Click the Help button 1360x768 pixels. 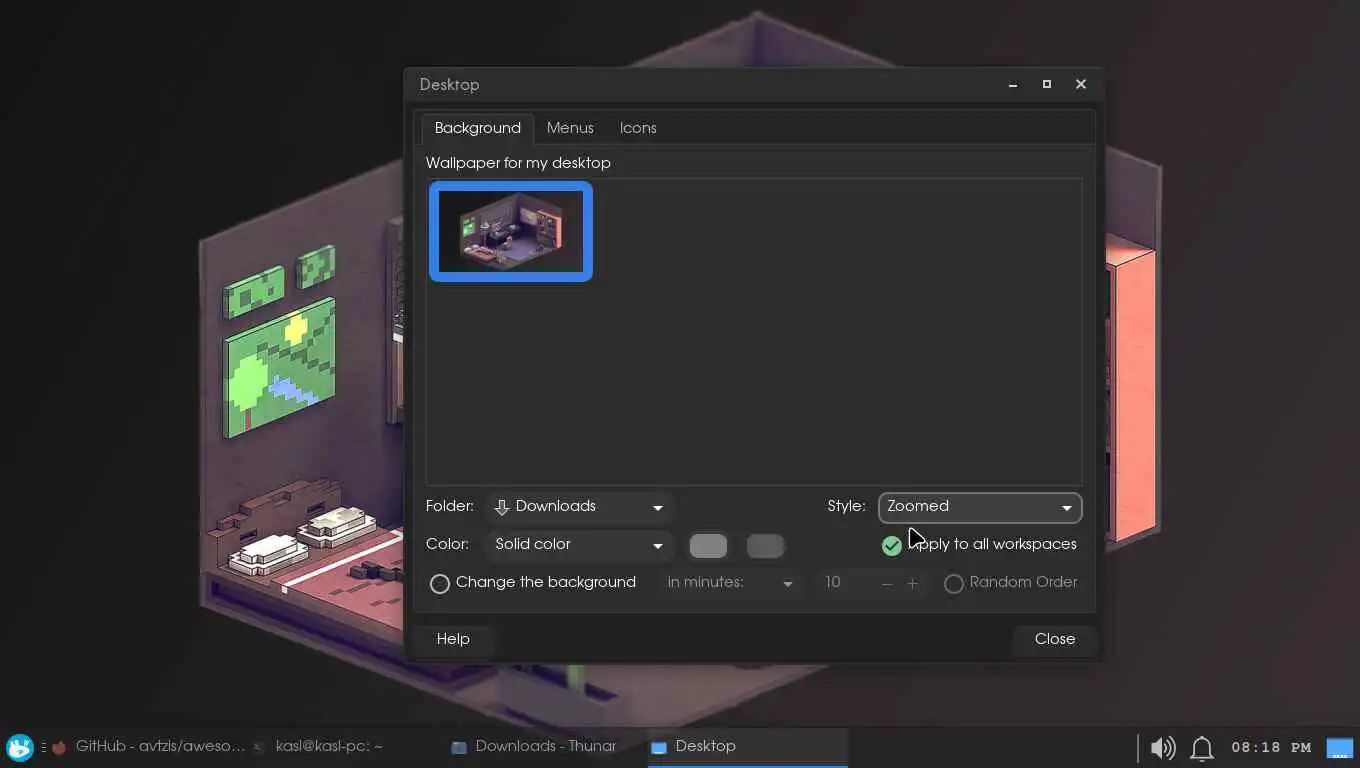tap(453, 639)
